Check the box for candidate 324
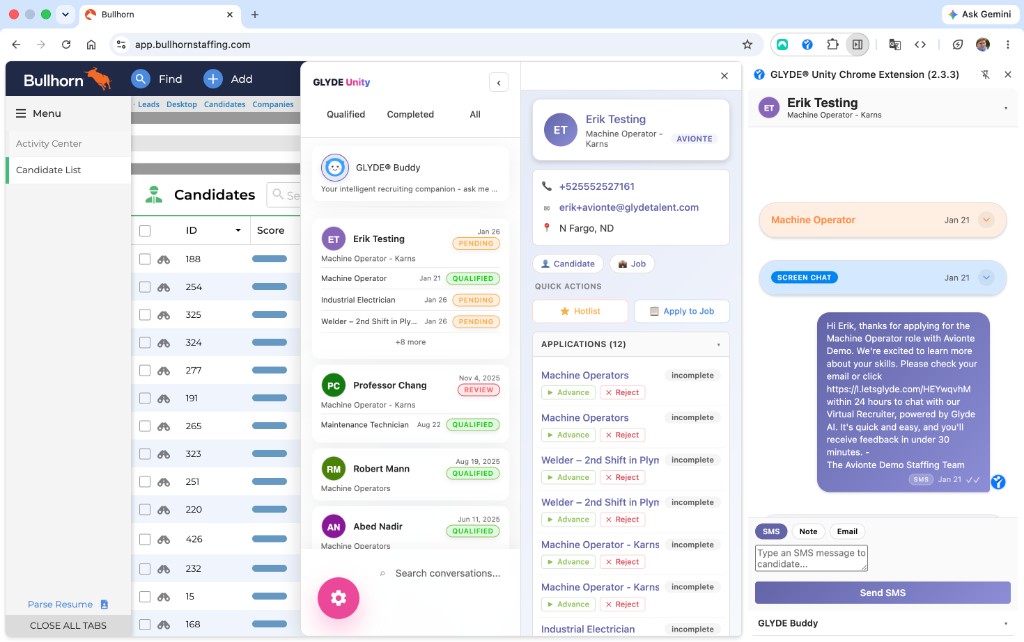 (x=145, y=343)
